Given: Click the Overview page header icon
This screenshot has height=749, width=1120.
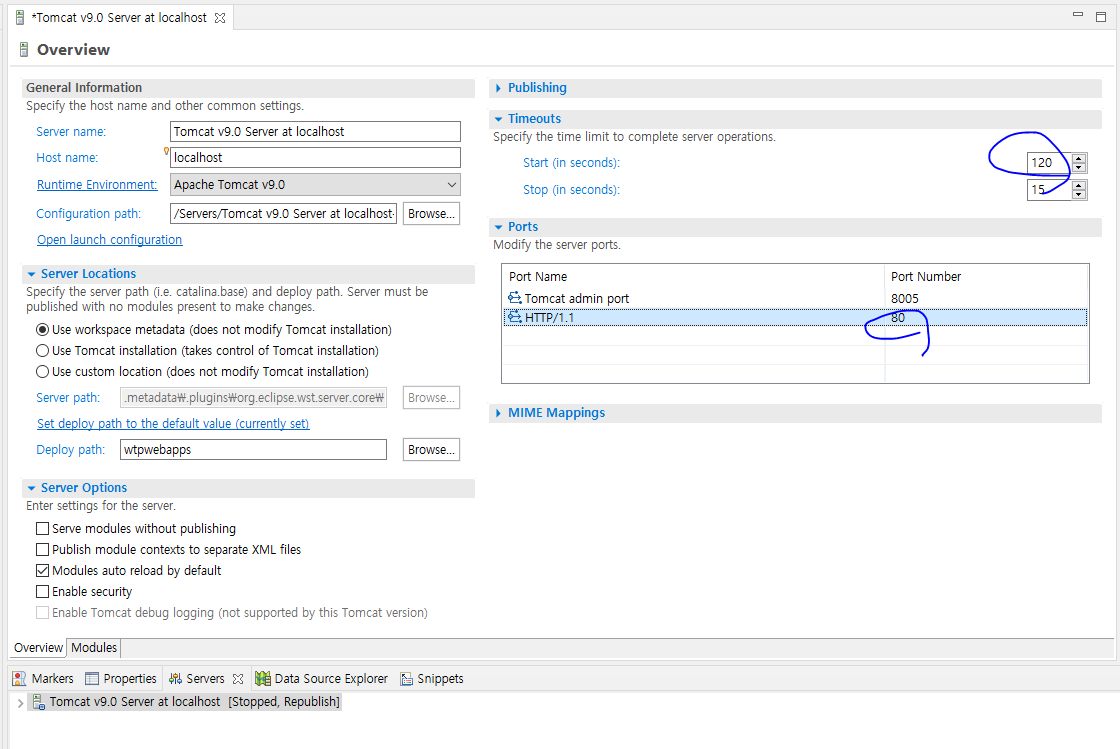Looking at the screenshot, I should coord(24,49).
